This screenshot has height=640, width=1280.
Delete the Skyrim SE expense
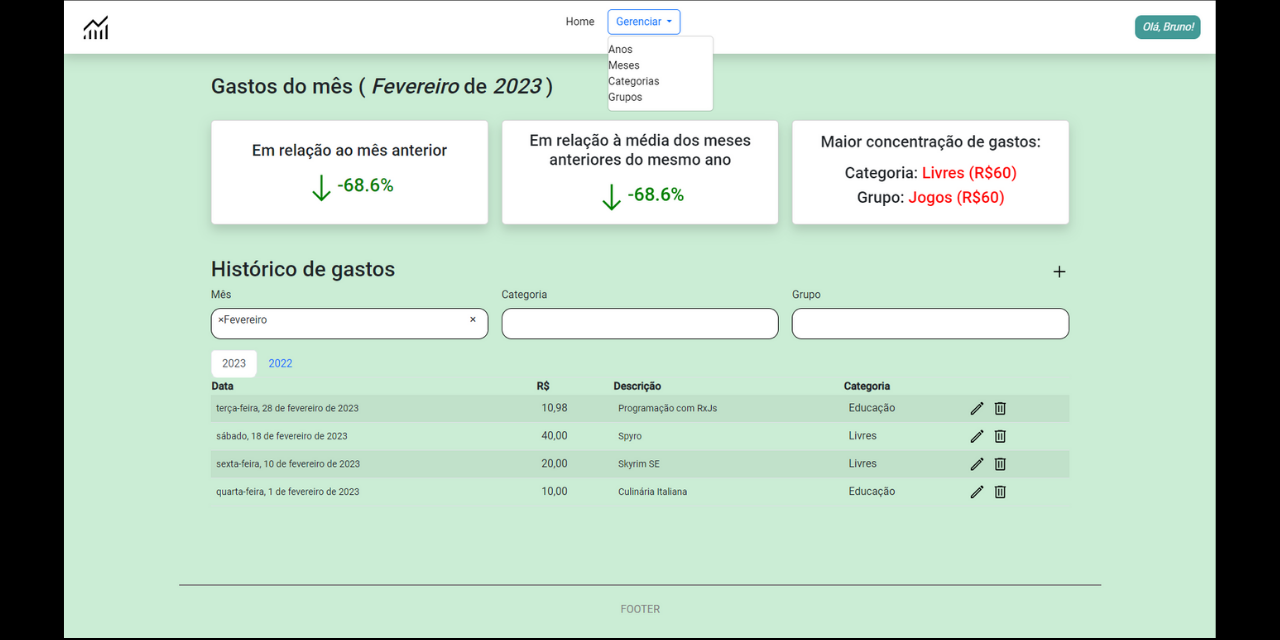[999, 463]
